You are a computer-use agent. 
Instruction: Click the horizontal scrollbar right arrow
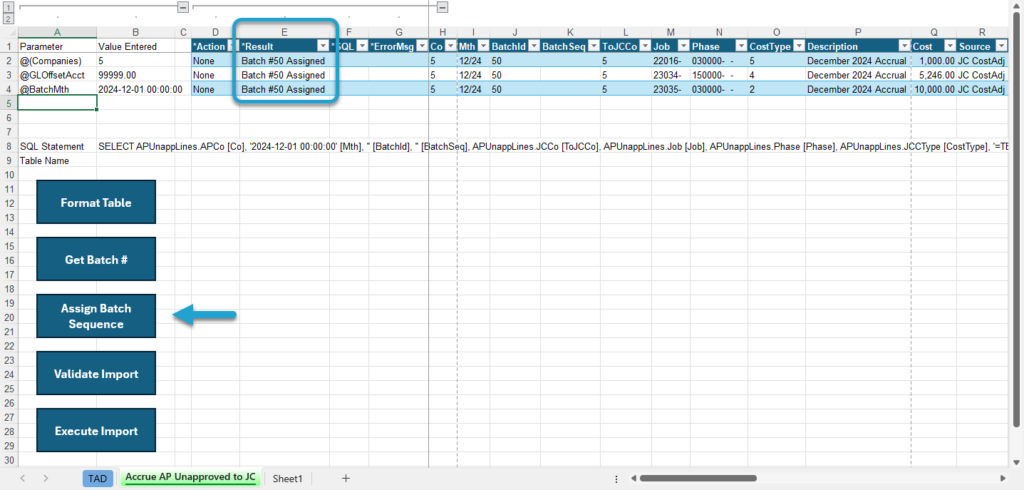pos(1002,478)
